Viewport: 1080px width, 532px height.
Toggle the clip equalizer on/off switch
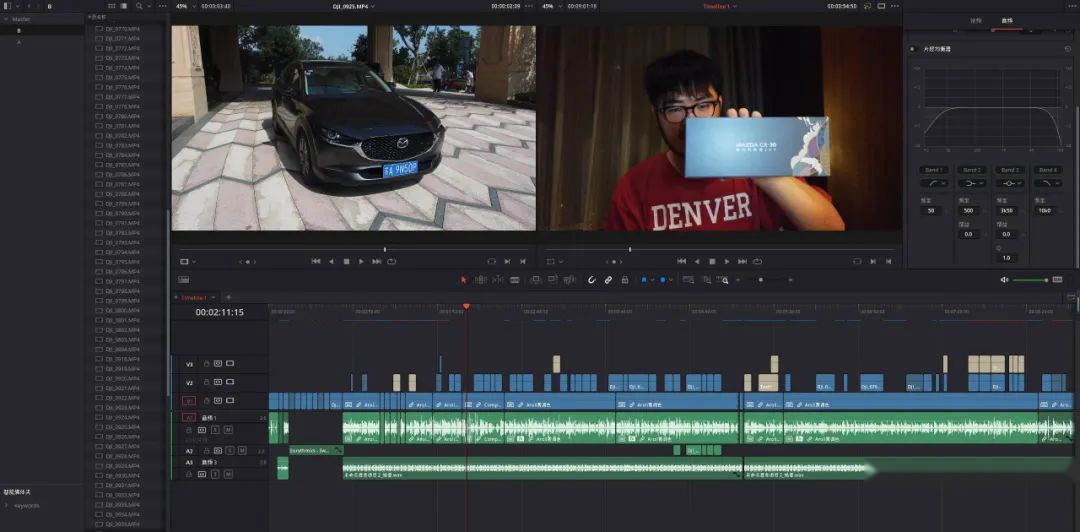[x=912, y=49]
